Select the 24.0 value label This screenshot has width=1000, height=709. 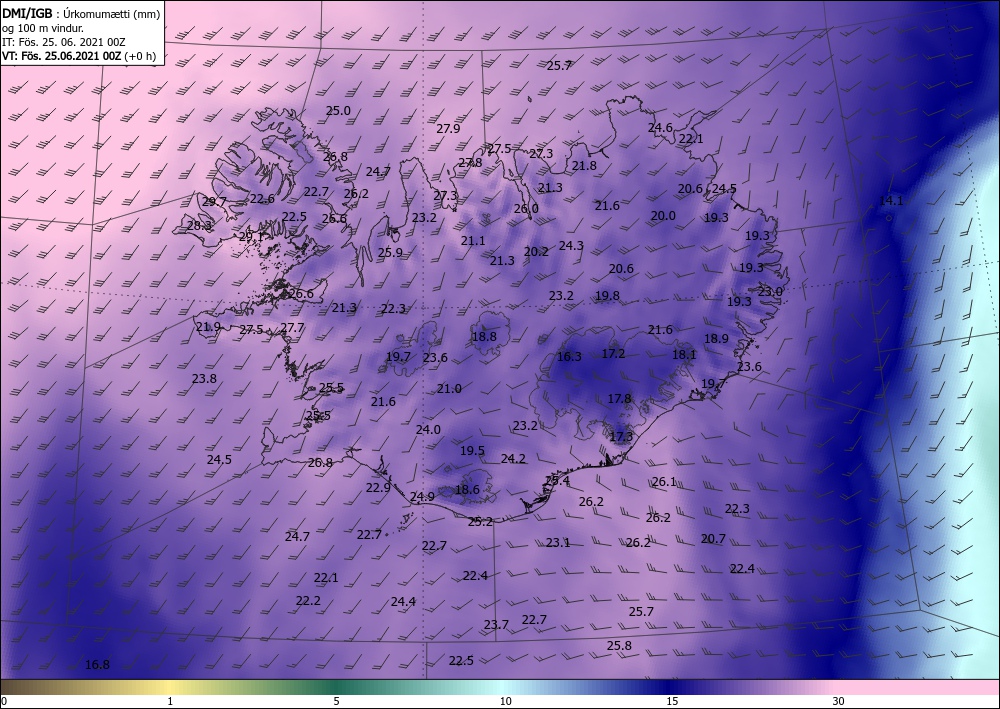click(428, 430)
